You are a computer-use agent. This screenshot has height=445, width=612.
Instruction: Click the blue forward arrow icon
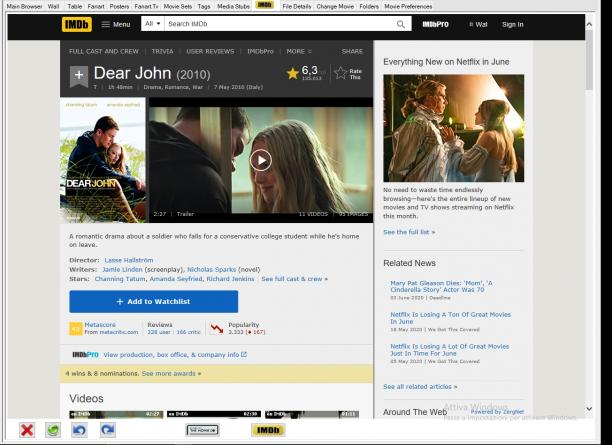pos(108,430)
